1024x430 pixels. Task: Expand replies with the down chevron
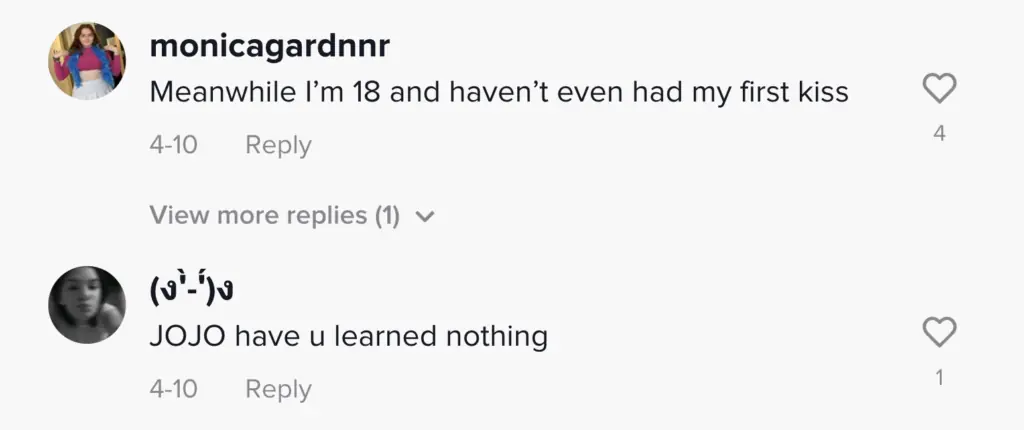pos(424,216)
